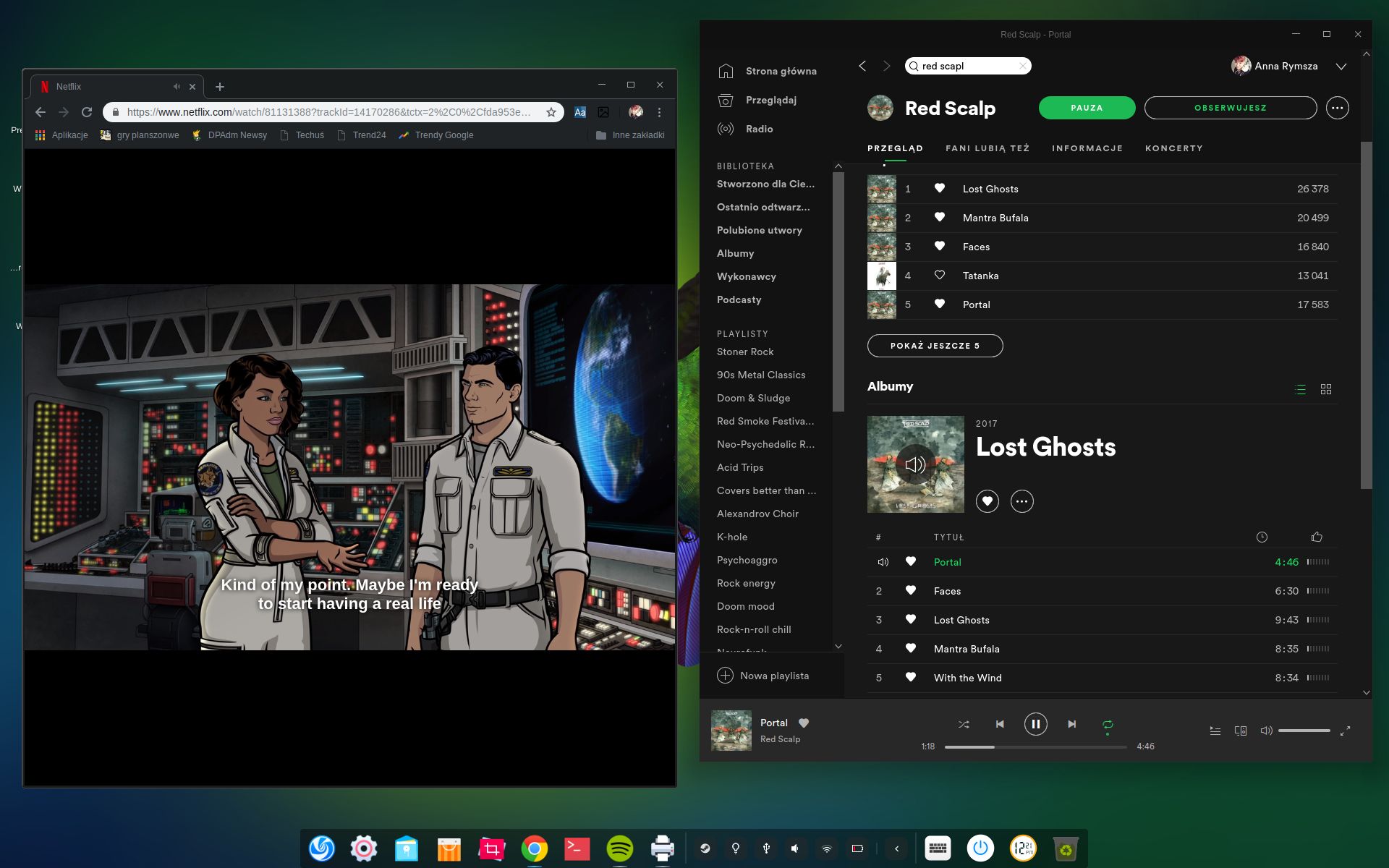The width and height of the screenshot is (1389, 868).
Task: Open the play queue icon
Action: tap(1215, 731)
